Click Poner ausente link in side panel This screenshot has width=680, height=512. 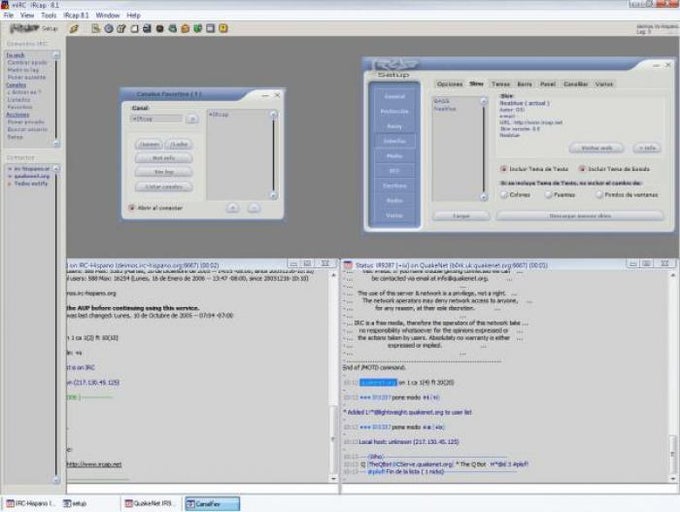click(x=26, y=77)
